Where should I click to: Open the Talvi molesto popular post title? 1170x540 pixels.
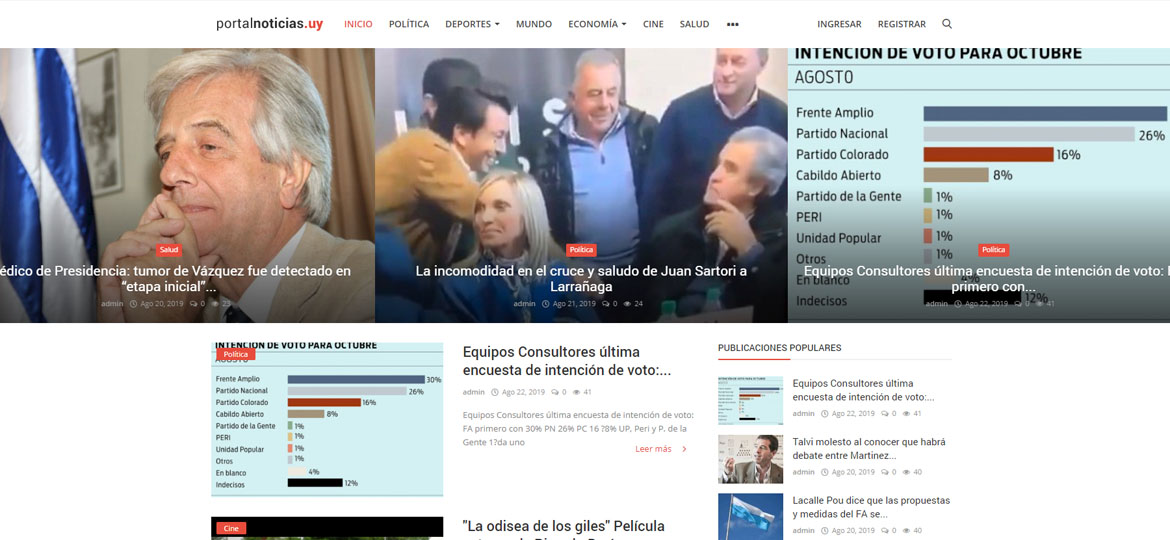click(x=868, y=448)
